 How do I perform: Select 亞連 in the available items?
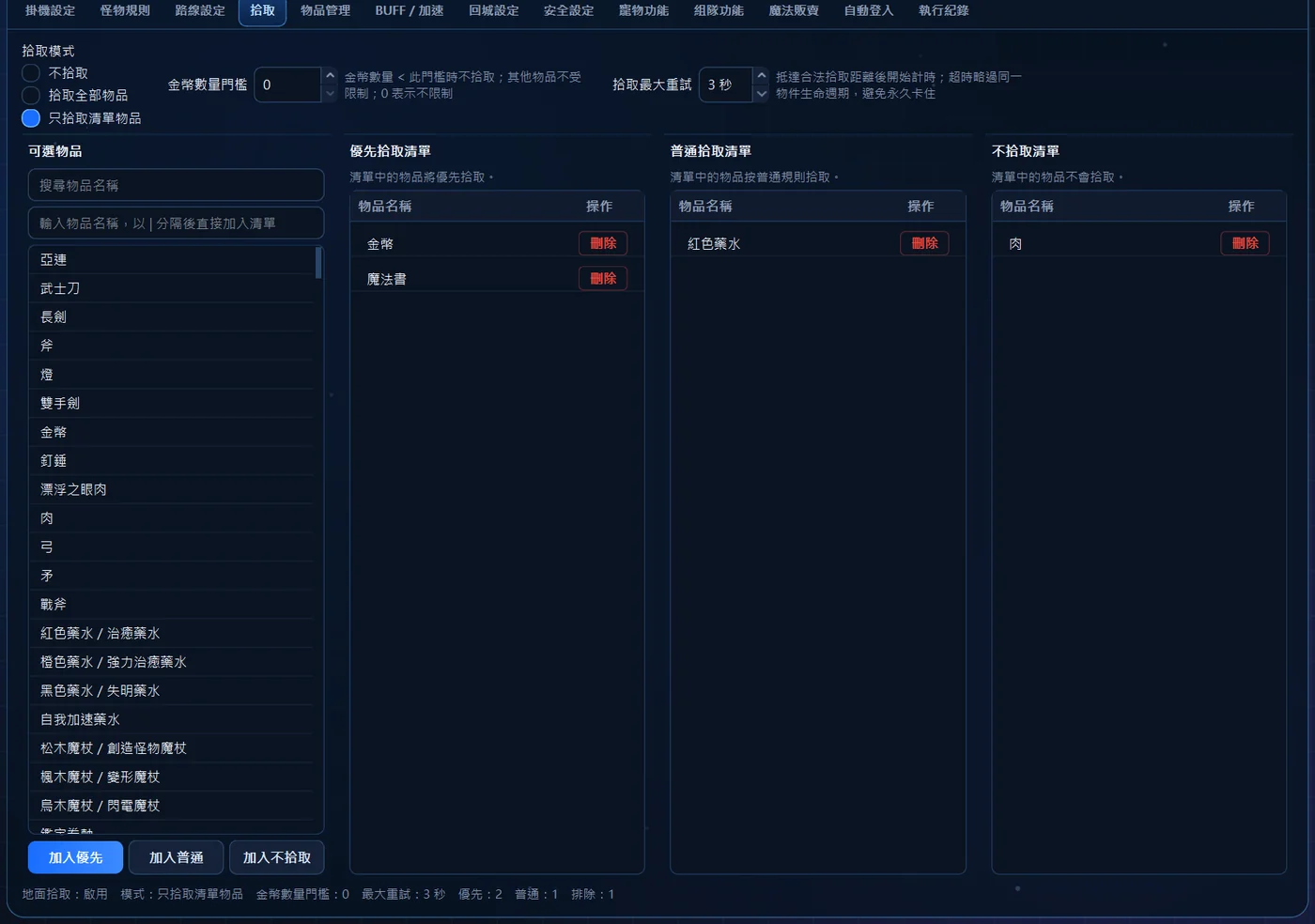(x=173, y=260)
